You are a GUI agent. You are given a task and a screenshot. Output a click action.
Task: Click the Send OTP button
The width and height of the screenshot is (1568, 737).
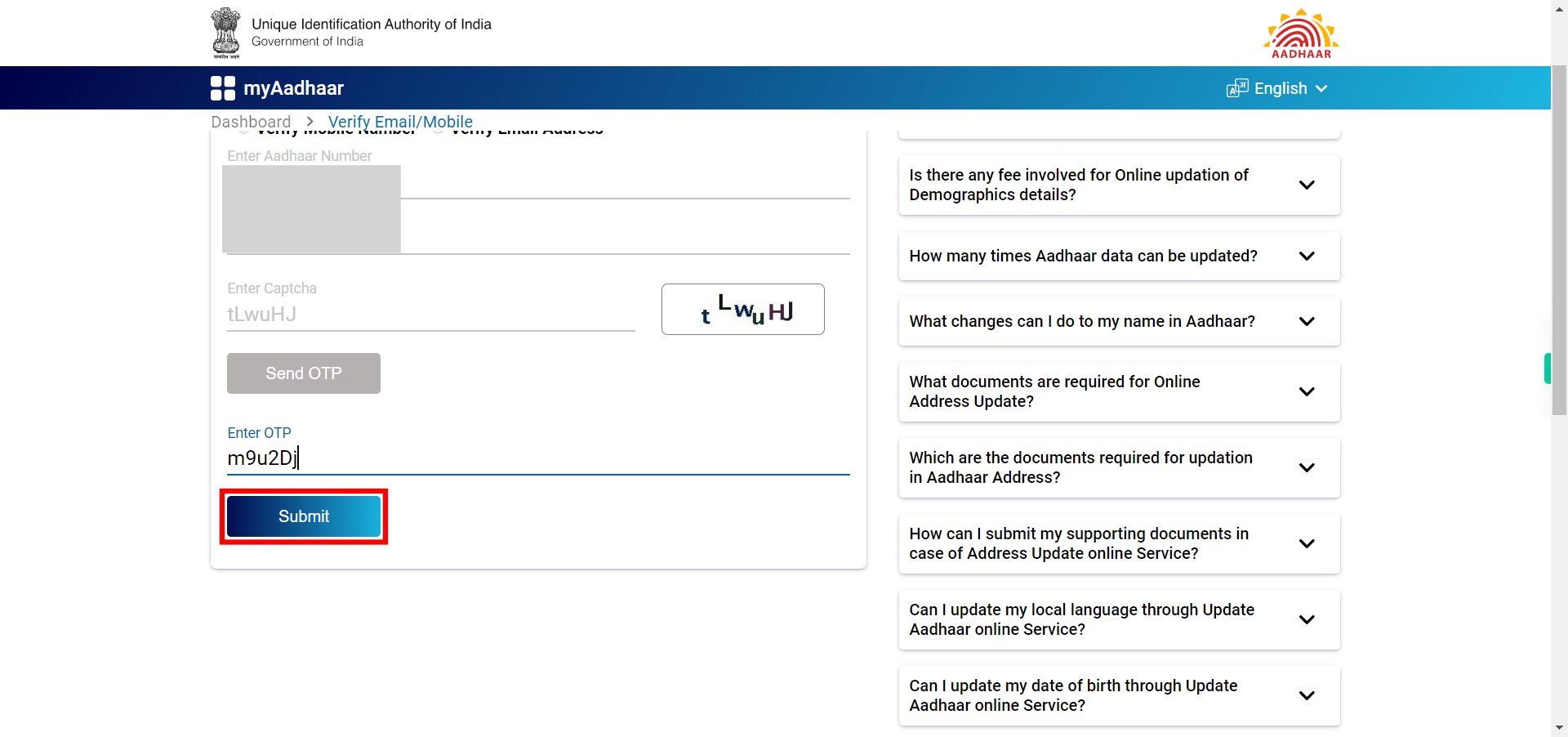tap(304, 373)
